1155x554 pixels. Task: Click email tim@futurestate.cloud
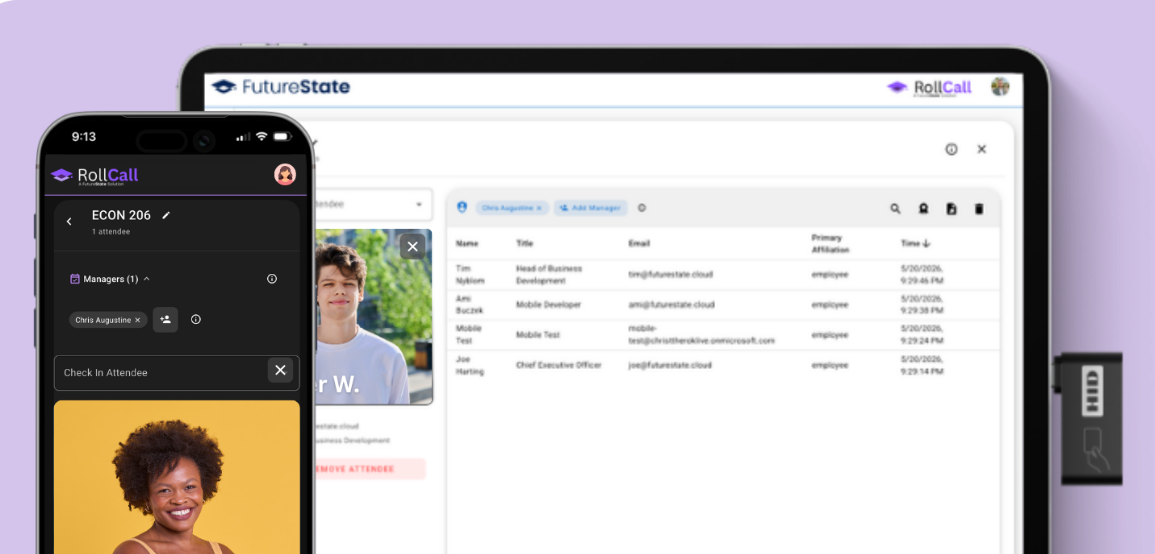[x=670, y=275]
